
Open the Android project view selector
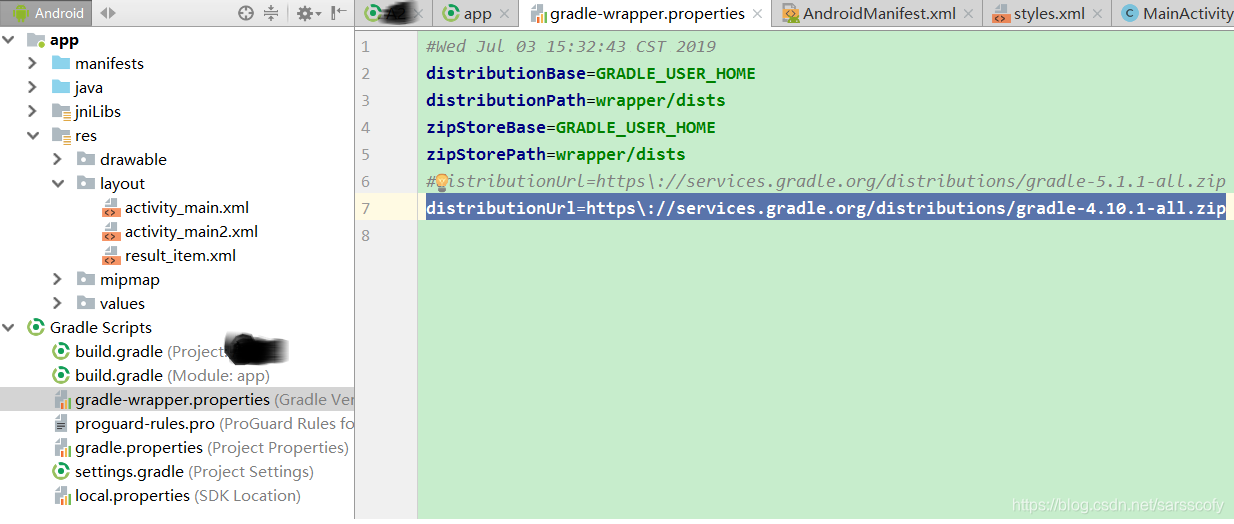[48, 13]
